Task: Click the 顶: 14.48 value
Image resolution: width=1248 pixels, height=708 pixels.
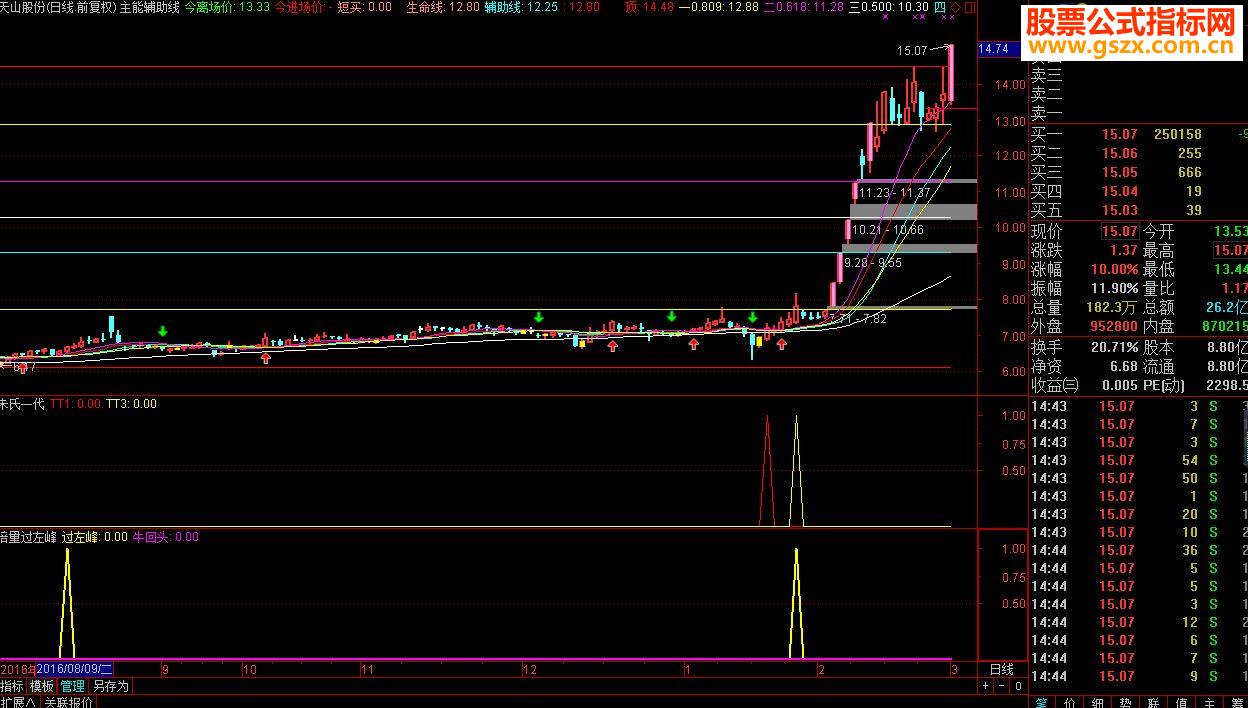Action: (648, 7)
